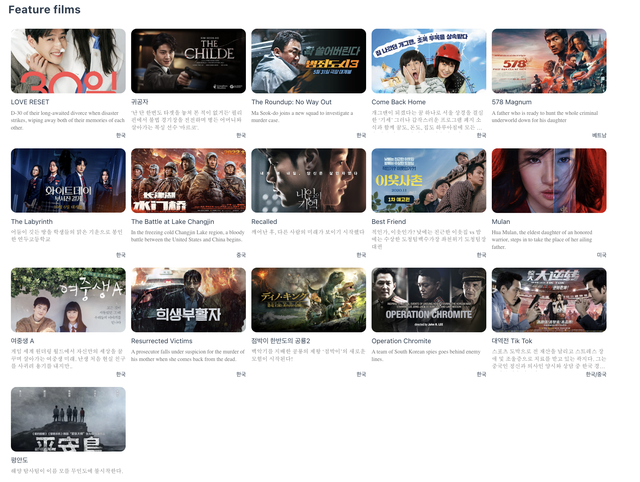Click LOVE RESET description starting 'D-30 of their'
The width and height of the screenshot is (640, 482).
(x=68, y=120)
